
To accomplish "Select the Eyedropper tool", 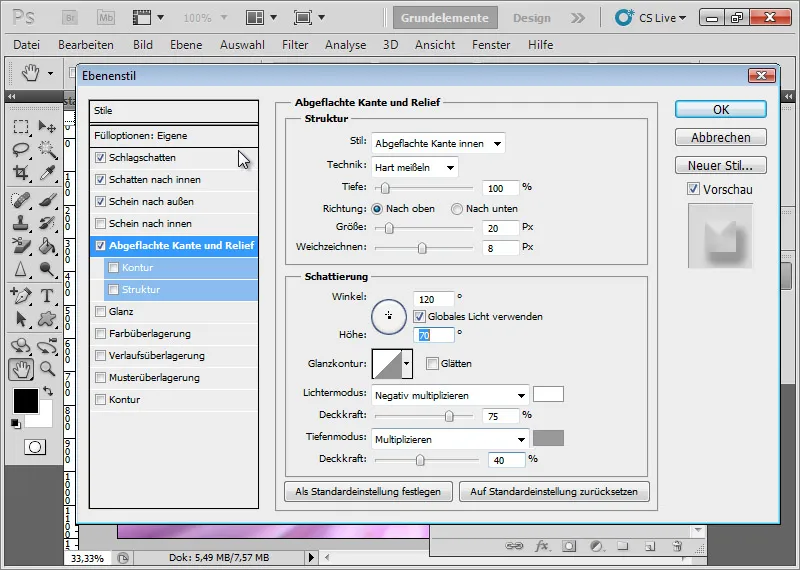I will (47, 173).
